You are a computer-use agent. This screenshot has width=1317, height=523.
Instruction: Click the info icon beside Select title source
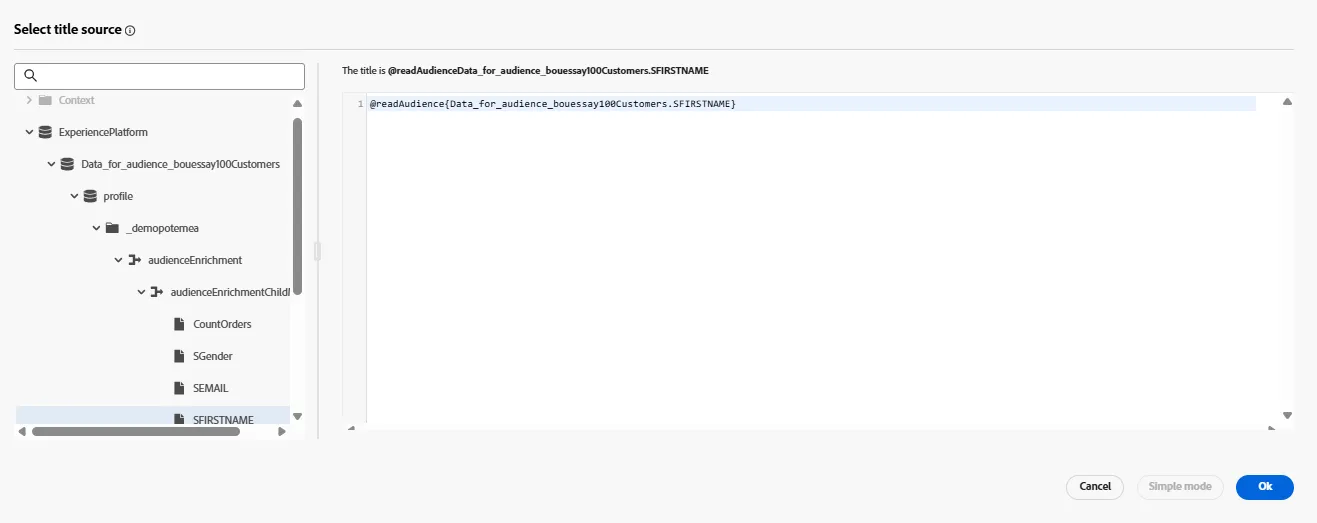click(x=130, y=31)
